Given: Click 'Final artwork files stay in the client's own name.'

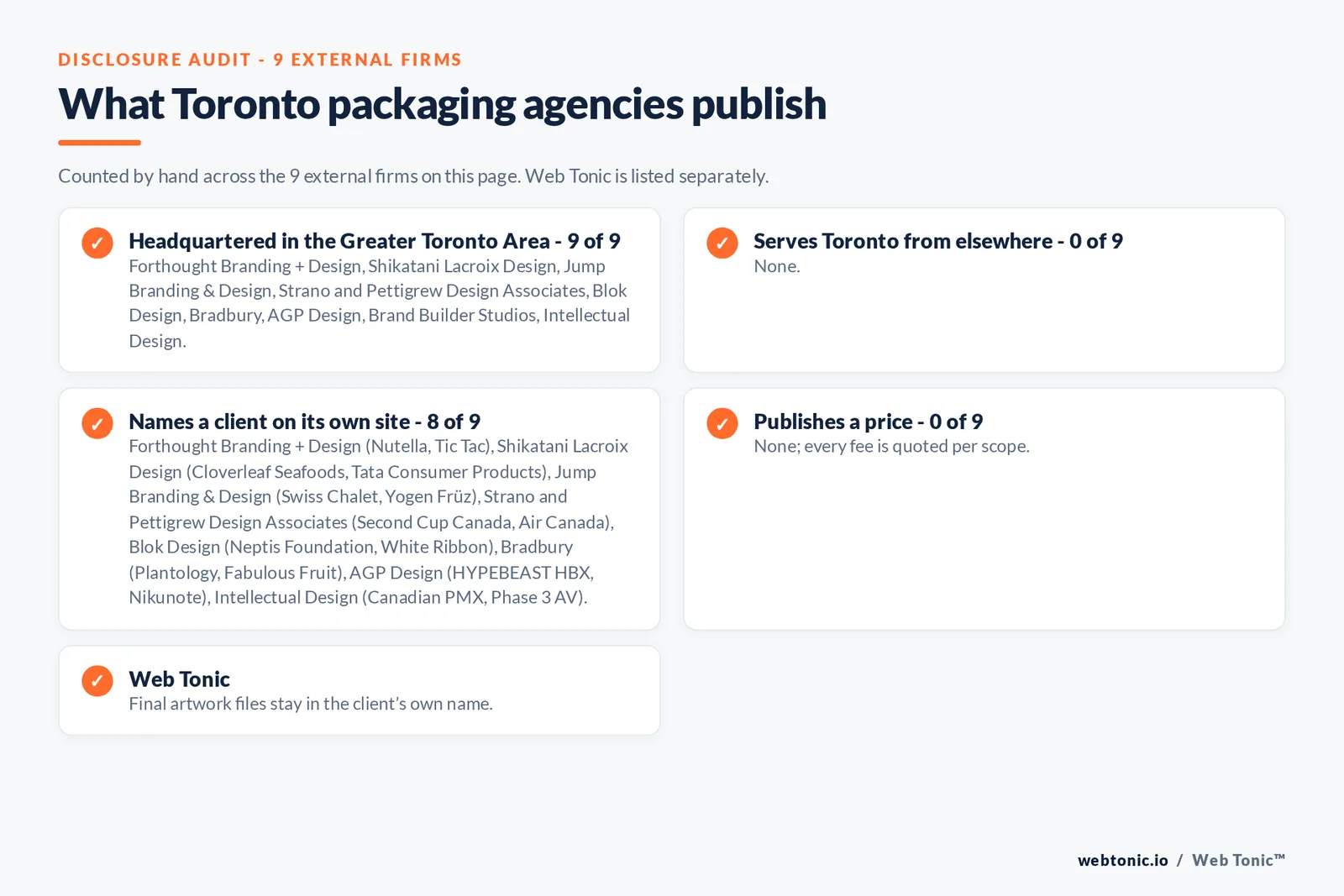Looking at the screenshot, I should click(311, 704).
